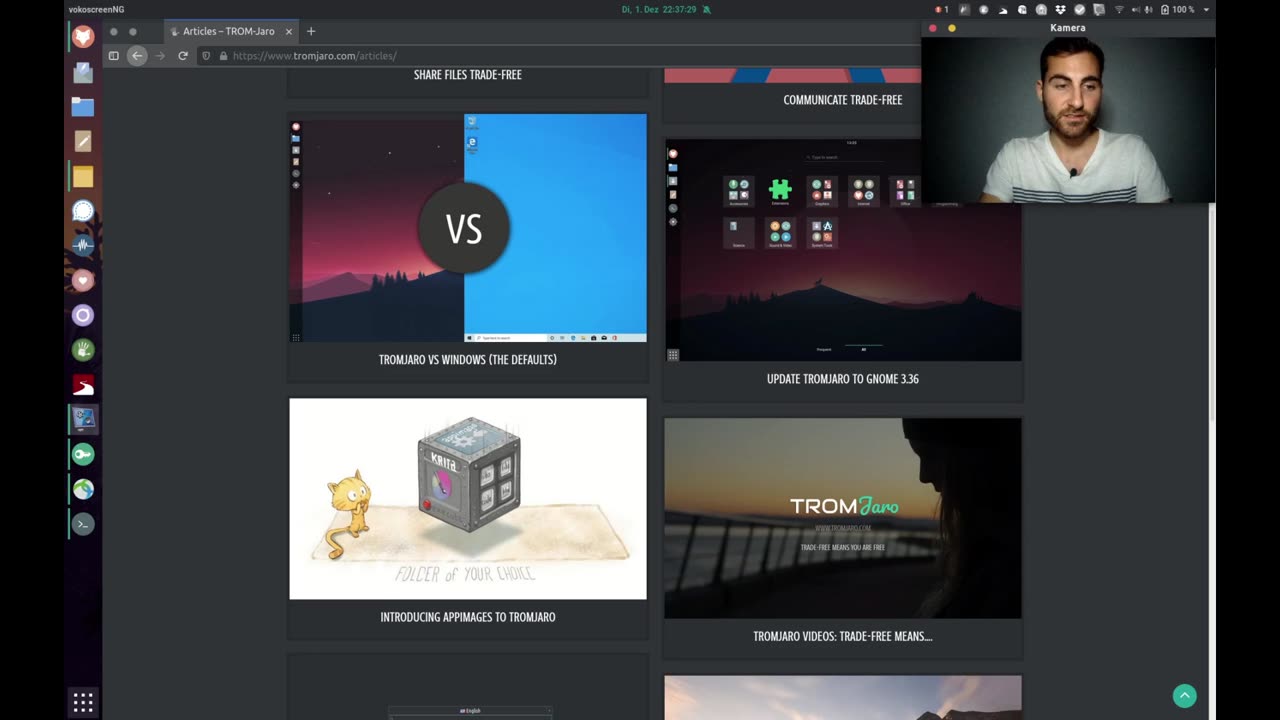Click the GNOME desktop apps thumbnail
The image size is (1280, 720).
pos(842,250)
